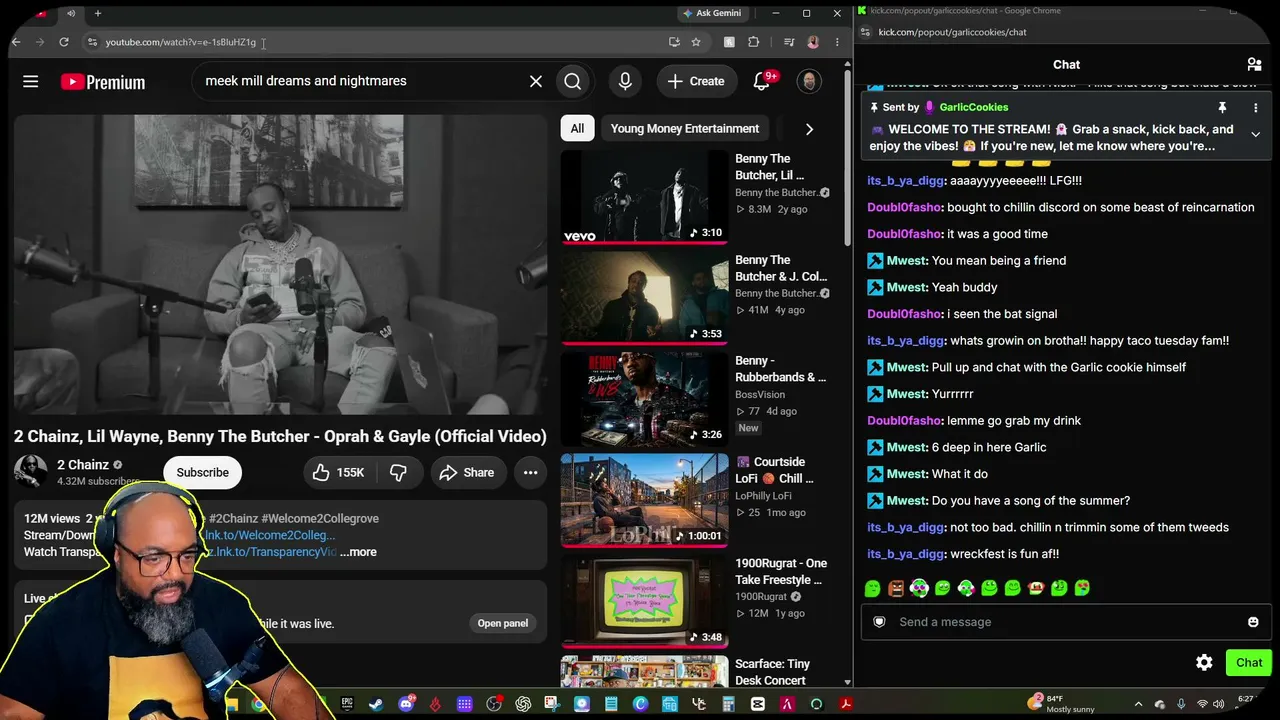Screen dimensions: 1280x720
Task: Open the Chrome three-dot menu
Action: tap(837, 42)
